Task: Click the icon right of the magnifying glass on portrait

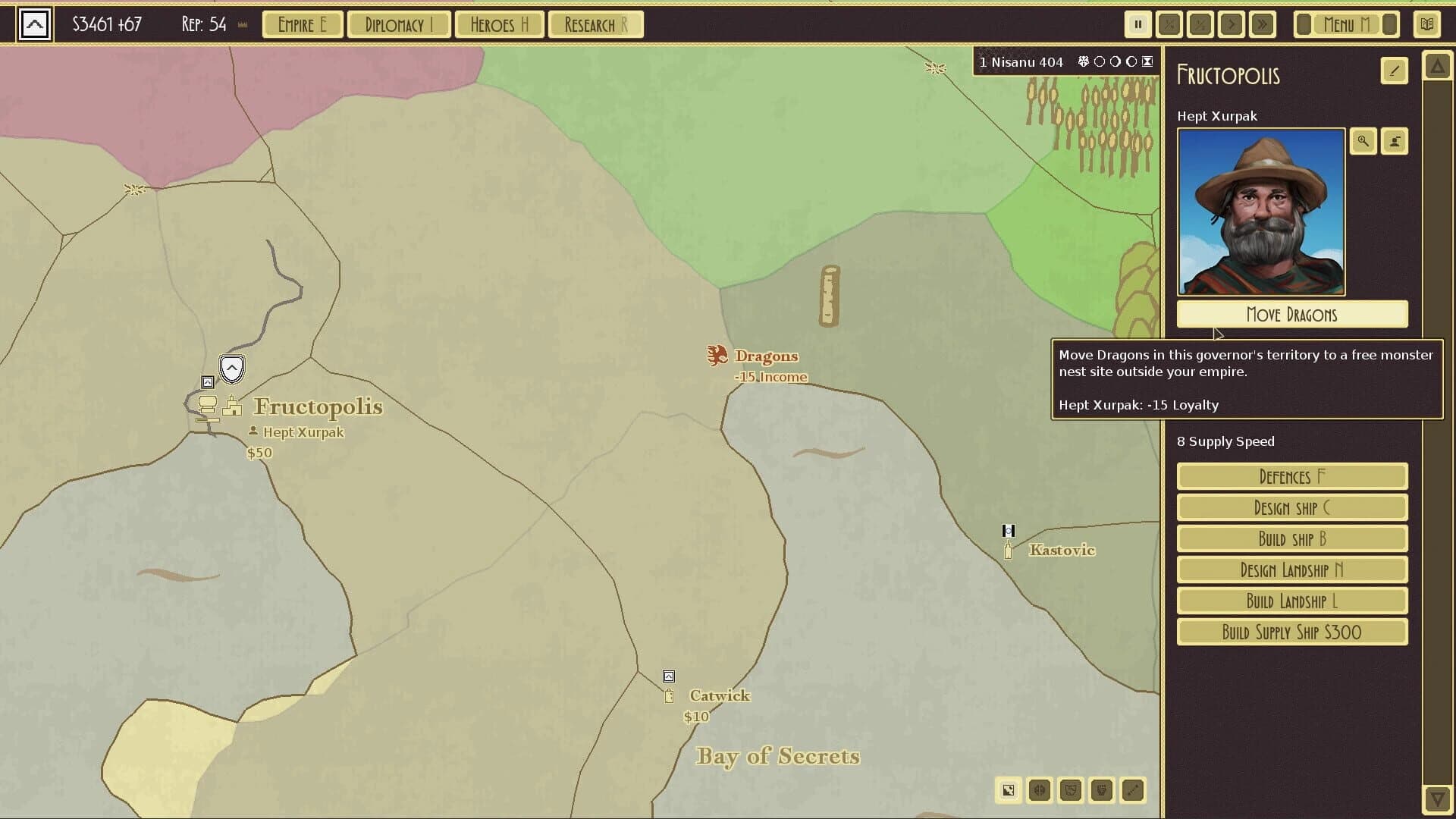Action: 1395,141
